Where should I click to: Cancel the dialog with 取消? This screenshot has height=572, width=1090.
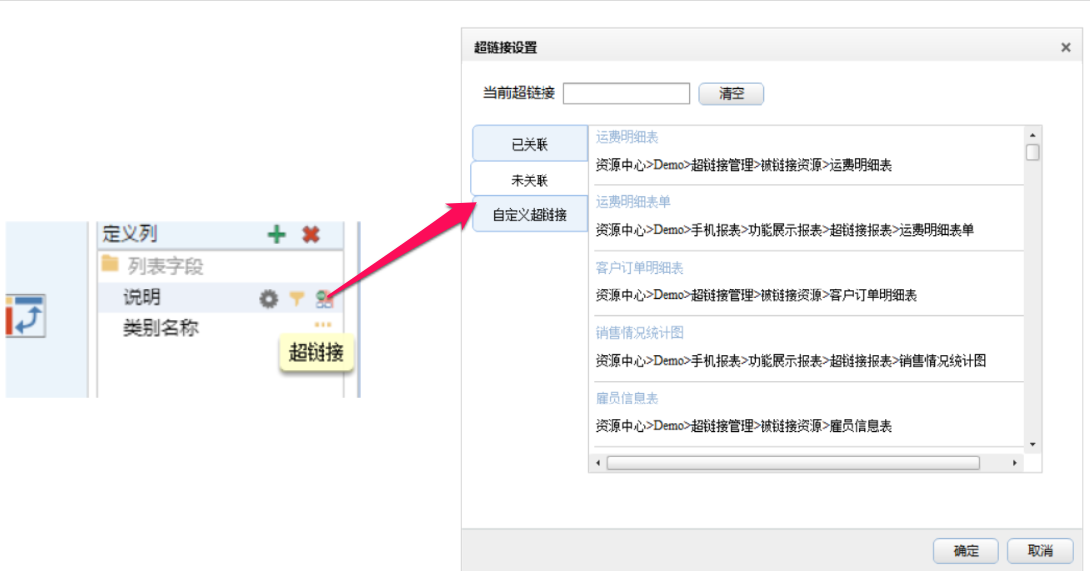click(x=1040, y=550)
